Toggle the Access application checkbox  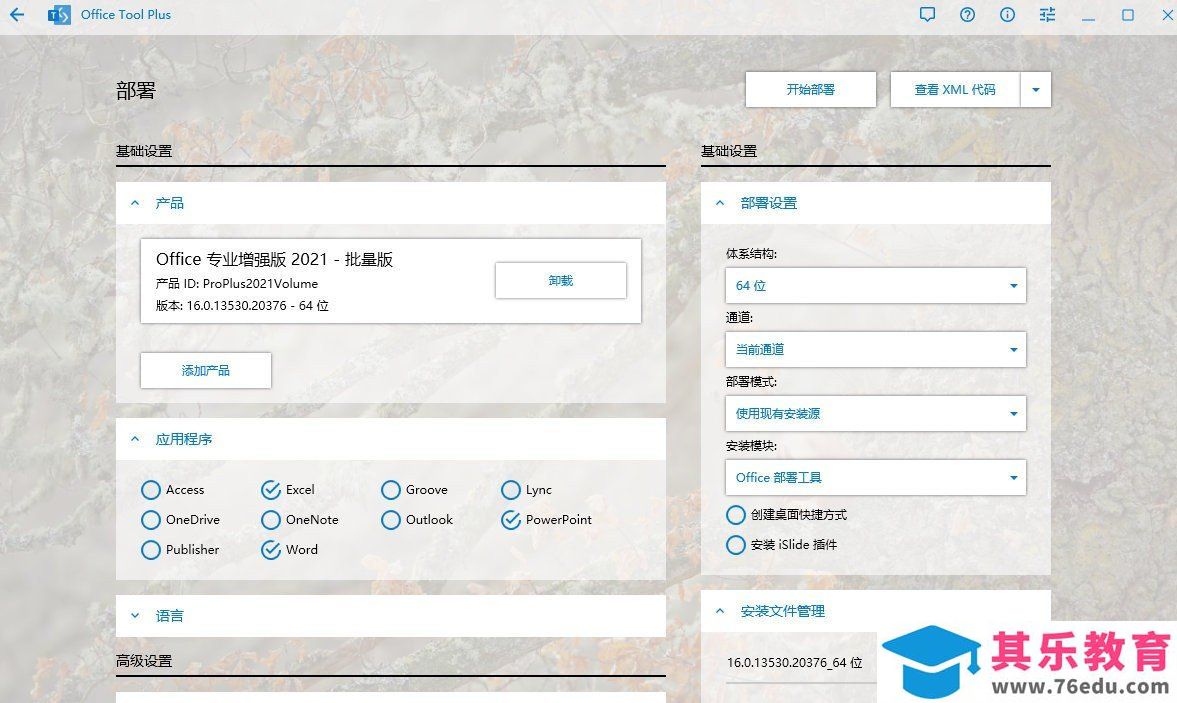[151, 490]
